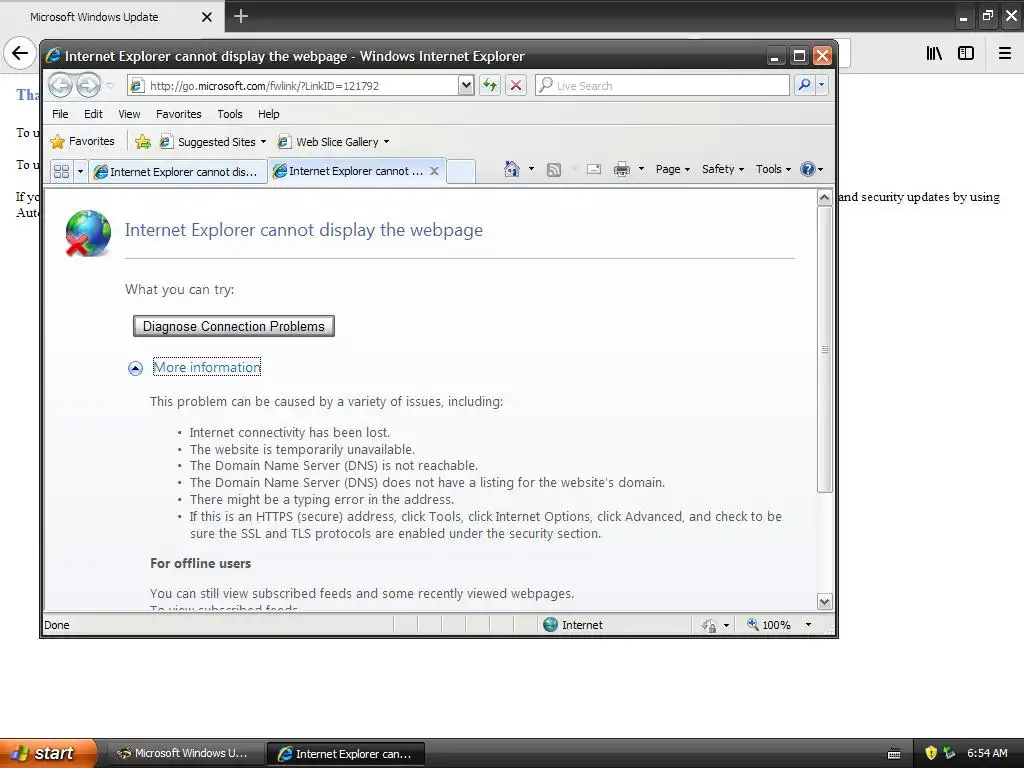Viewport: 1024px width, 768px height.
Task: Click the vertical scrollbar thumb
Action: point(824,349)
